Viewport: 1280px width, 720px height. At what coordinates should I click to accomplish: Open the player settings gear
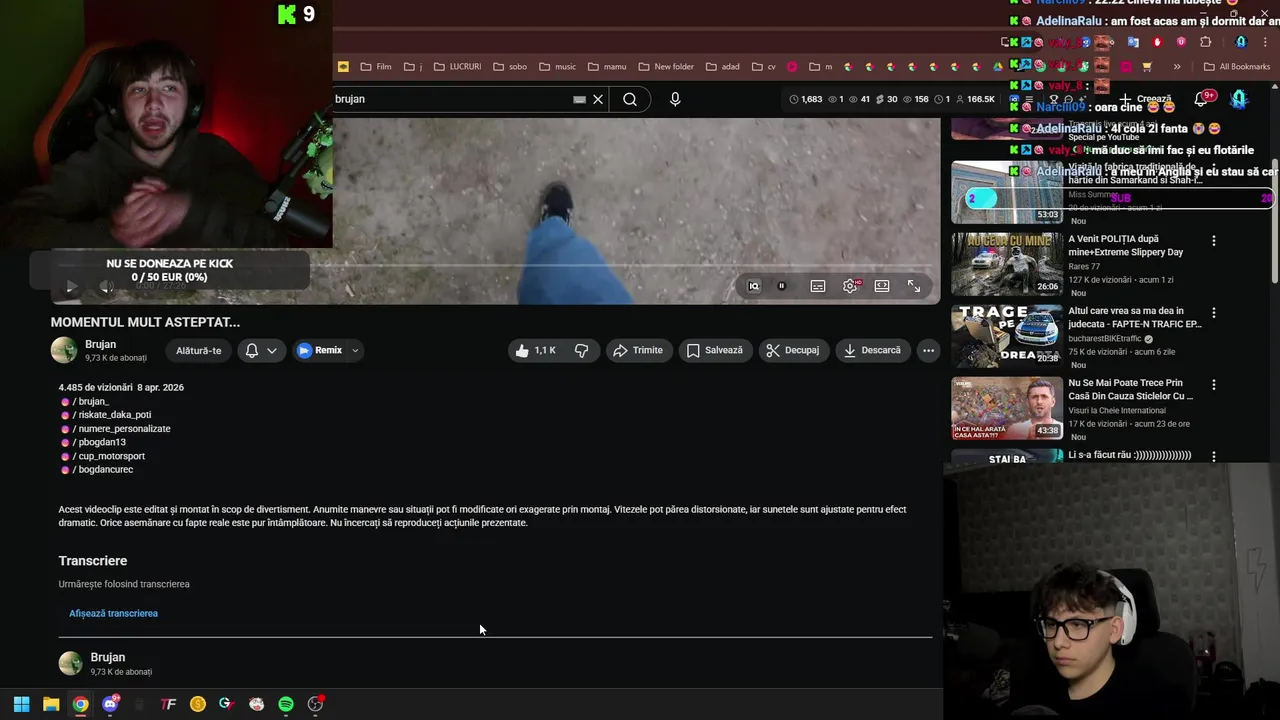[x=850, y=286]
